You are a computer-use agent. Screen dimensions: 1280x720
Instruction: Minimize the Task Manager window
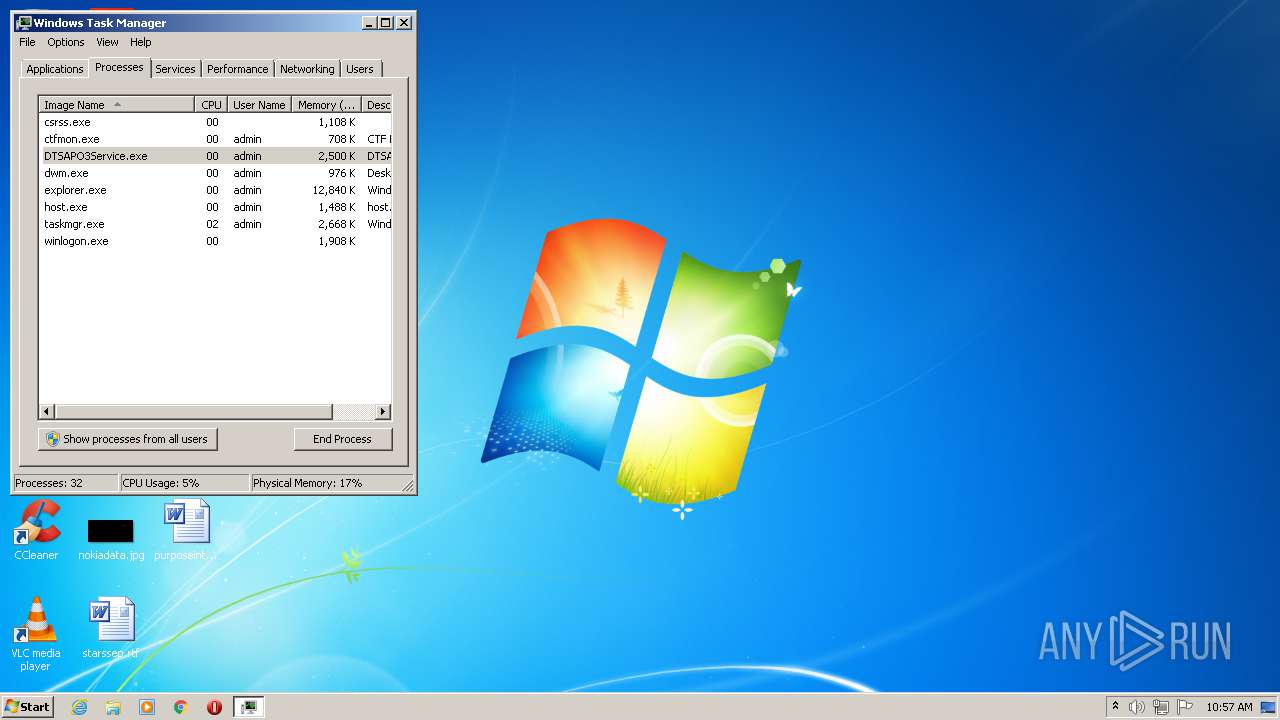pos(370,22)
